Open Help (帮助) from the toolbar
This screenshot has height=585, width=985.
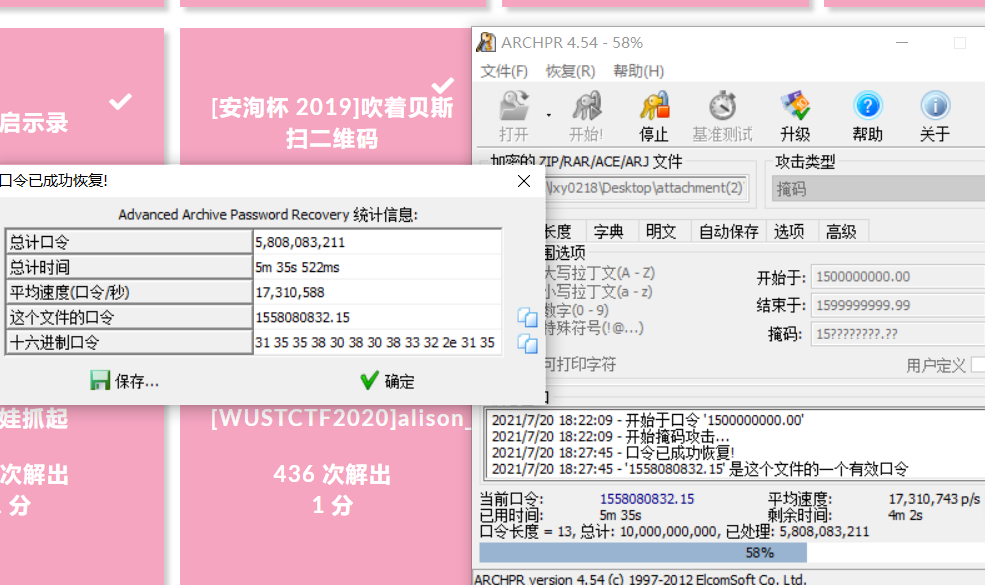(867, 115)
